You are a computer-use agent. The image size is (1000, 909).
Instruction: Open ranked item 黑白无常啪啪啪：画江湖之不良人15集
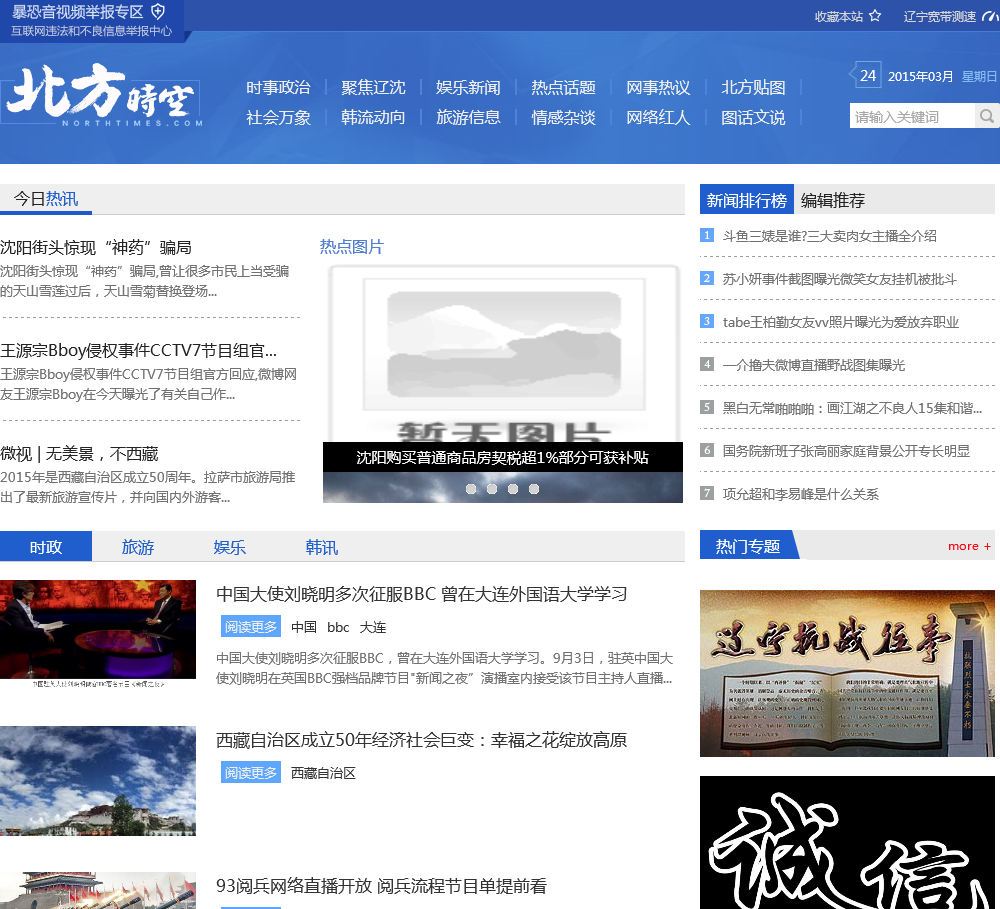pyautogui.click(x=852, y=408)
